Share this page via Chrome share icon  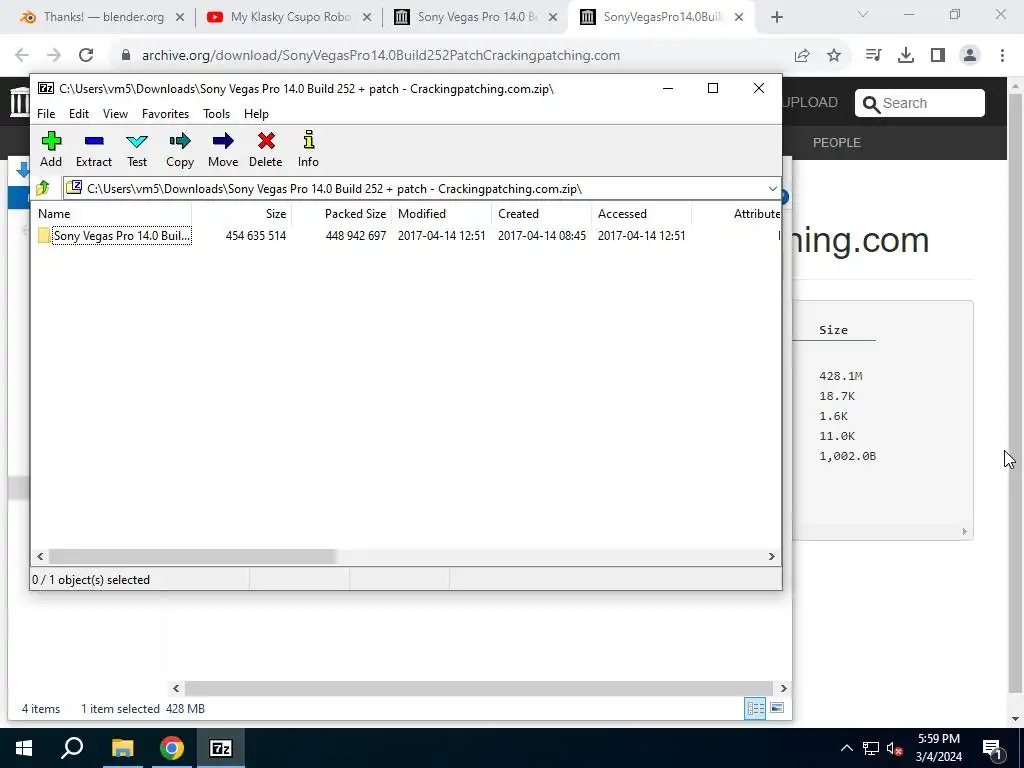coord(802,56)
